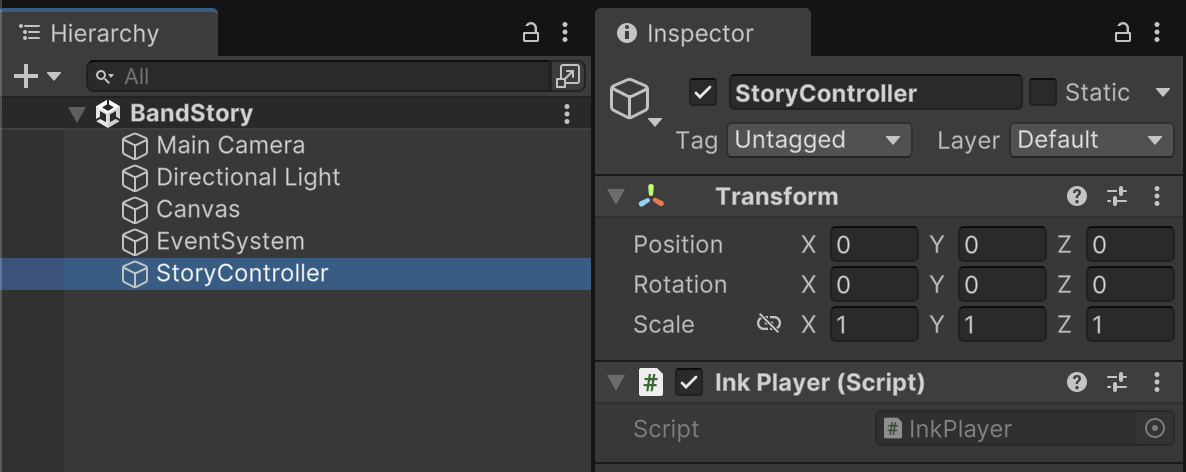The height and width of the screenshot is (472, 1186).
Task: Open the BandStory scene kebab menu
Action: (x=567, y=114)
